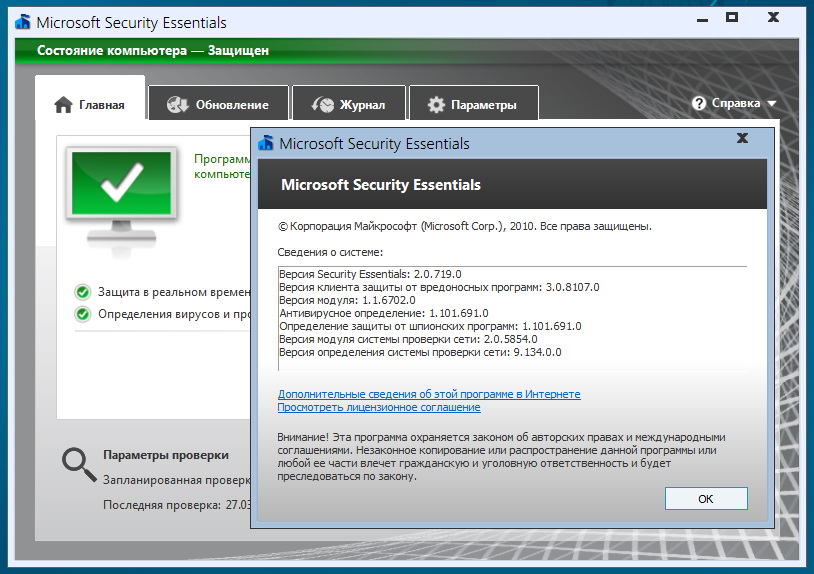Click the Параметры проверки heading
814x574 pixels.
(166, 455)
